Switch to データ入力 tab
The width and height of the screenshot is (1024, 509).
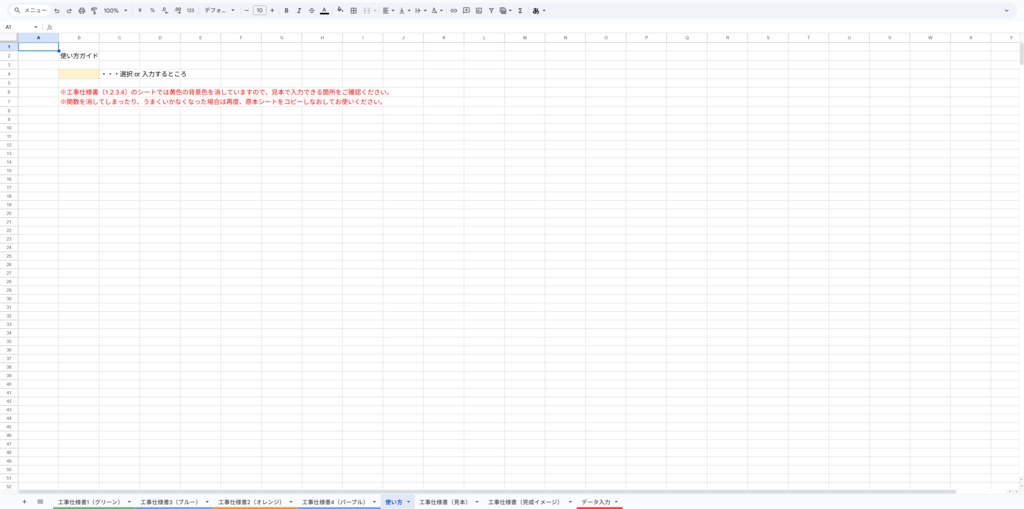coord(596,502)
